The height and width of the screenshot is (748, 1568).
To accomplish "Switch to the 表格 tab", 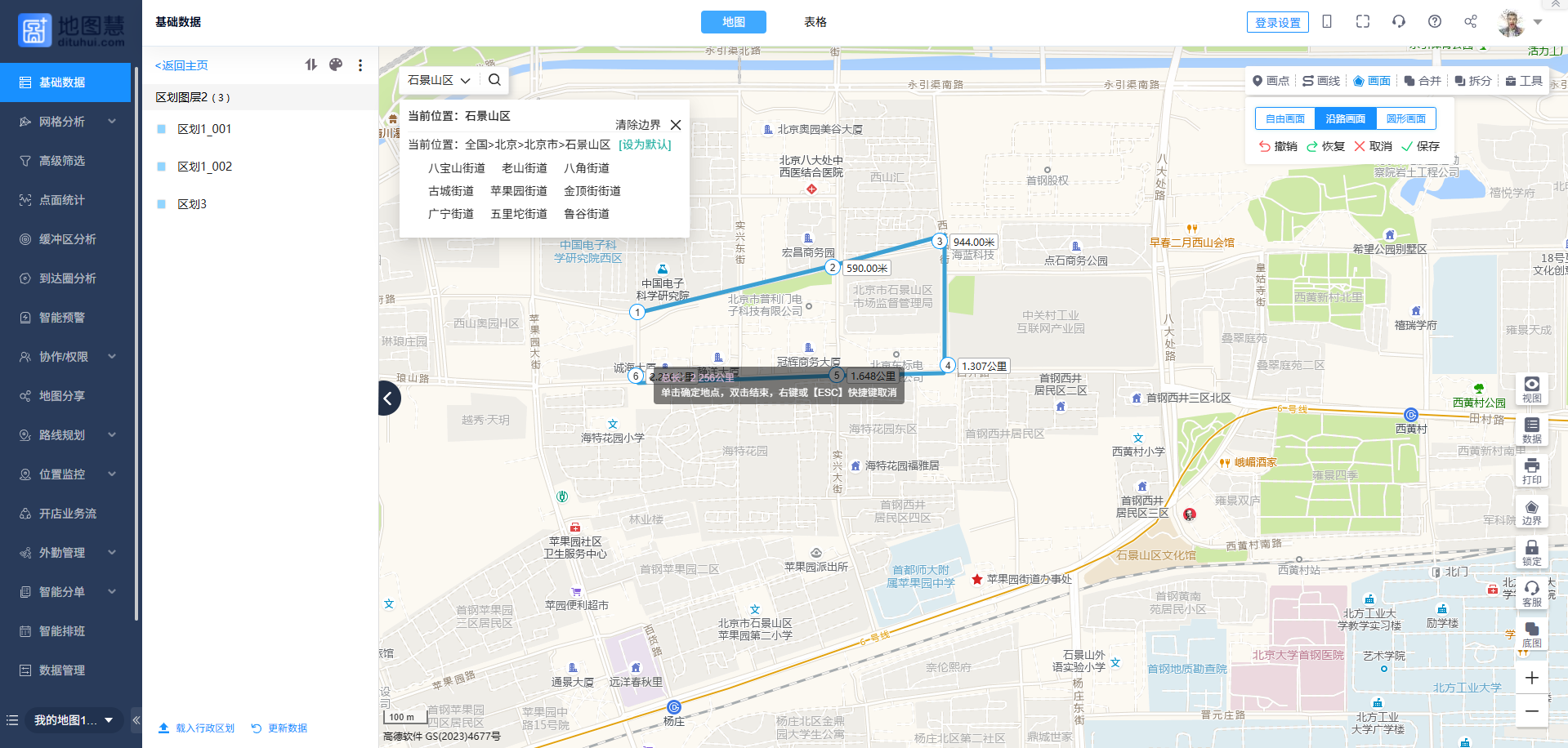I will click(x=815, y=22).
